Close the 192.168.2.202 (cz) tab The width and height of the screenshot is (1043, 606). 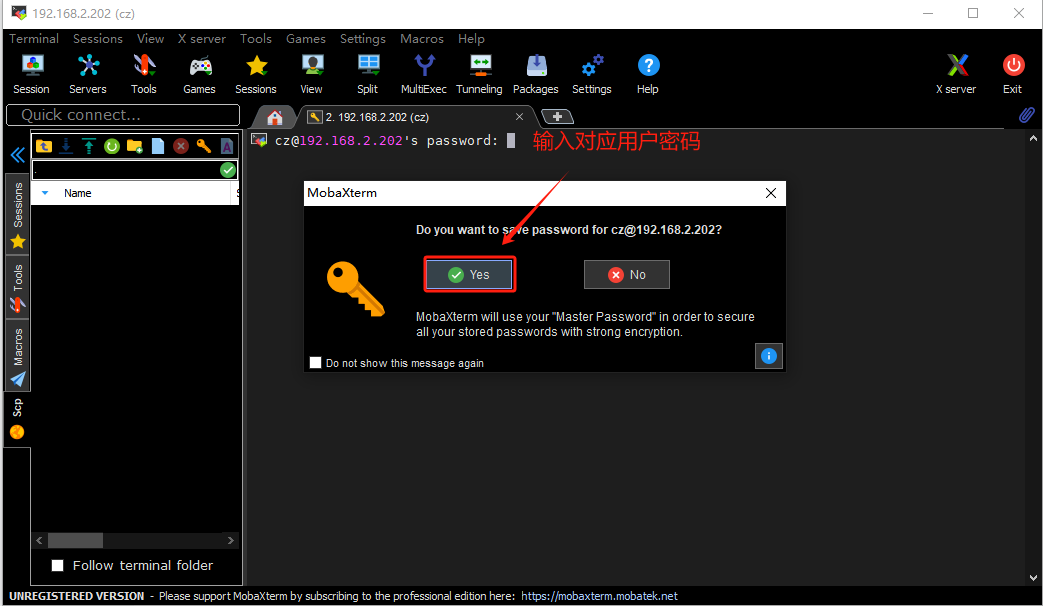[x=520, y=117]
